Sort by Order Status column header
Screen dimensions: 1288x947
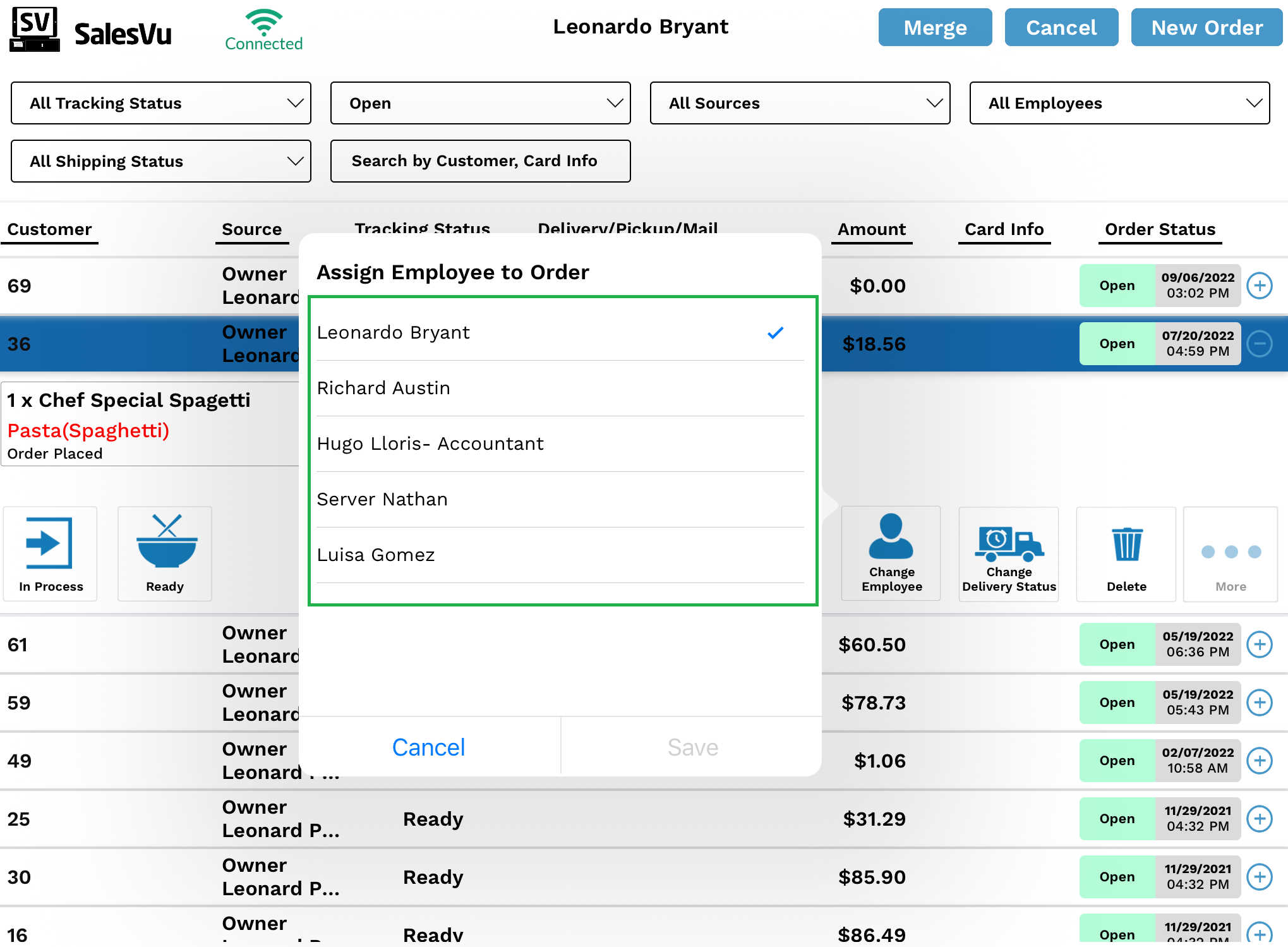tap(1160, 229)
